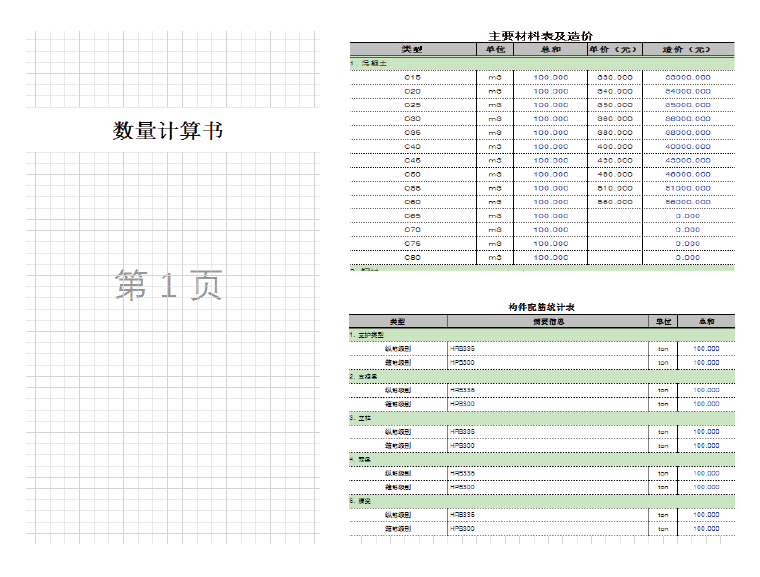Viewport: 760px width, 577px height.
Task: Click the 总和 header in the materials table
Action: tap(551, 49)
